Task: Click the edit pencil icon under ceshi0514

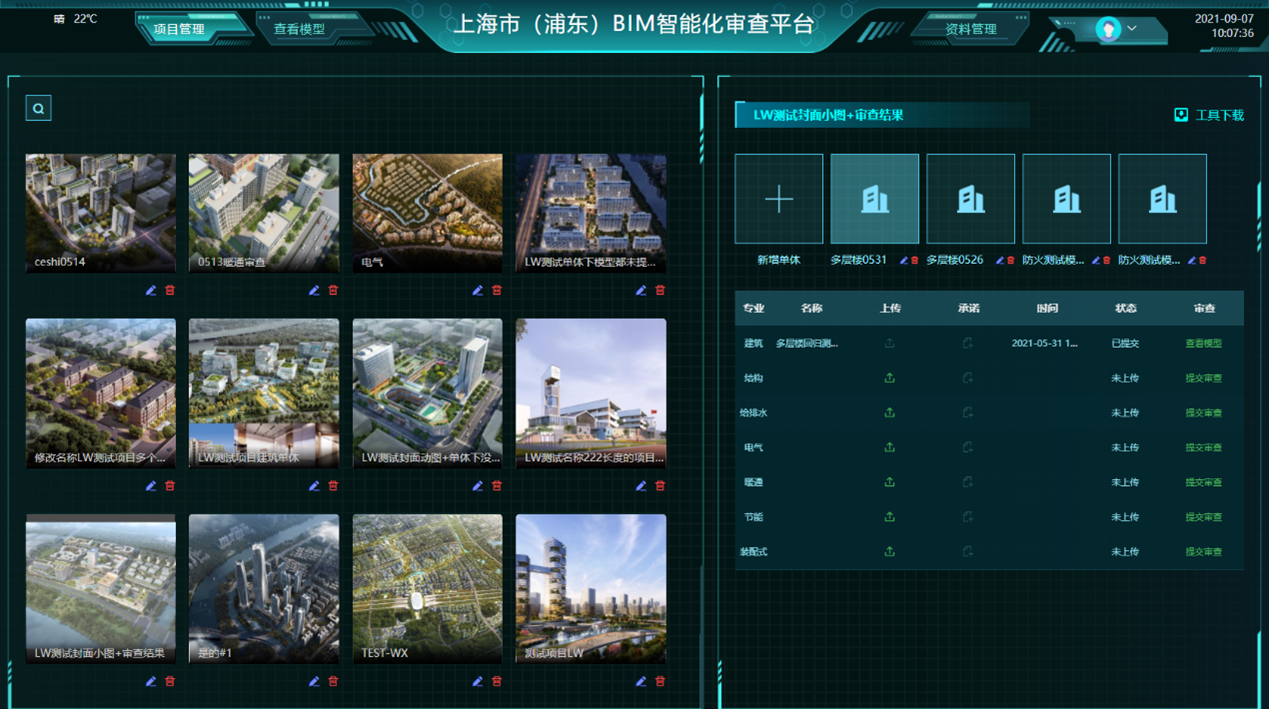Action: coord(150,290)
